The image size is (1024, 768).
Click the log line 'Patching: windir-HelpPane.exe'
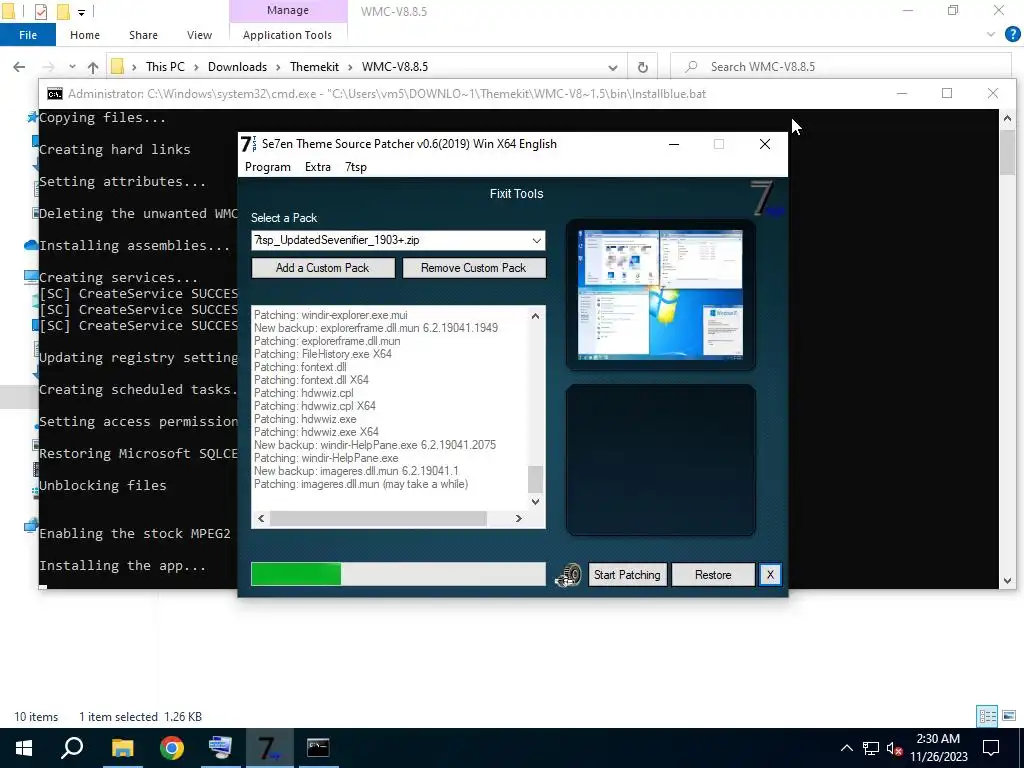[326, 458]
